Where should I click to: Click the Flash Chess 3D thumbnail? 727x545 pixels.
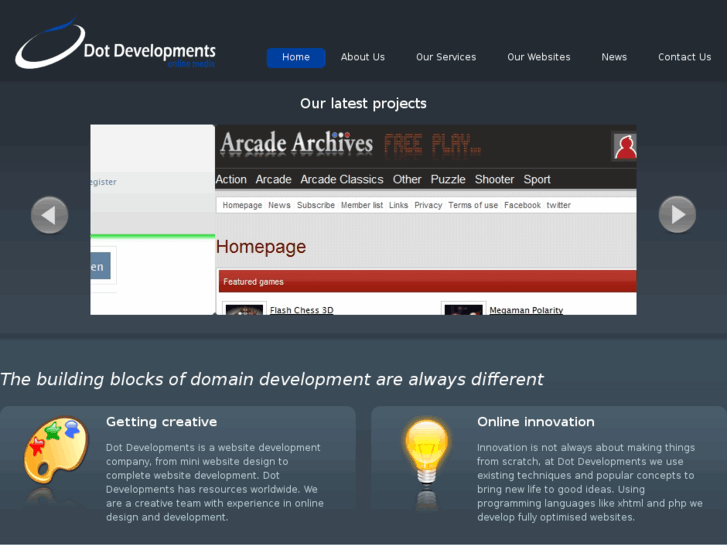click(x=244, y=309)
